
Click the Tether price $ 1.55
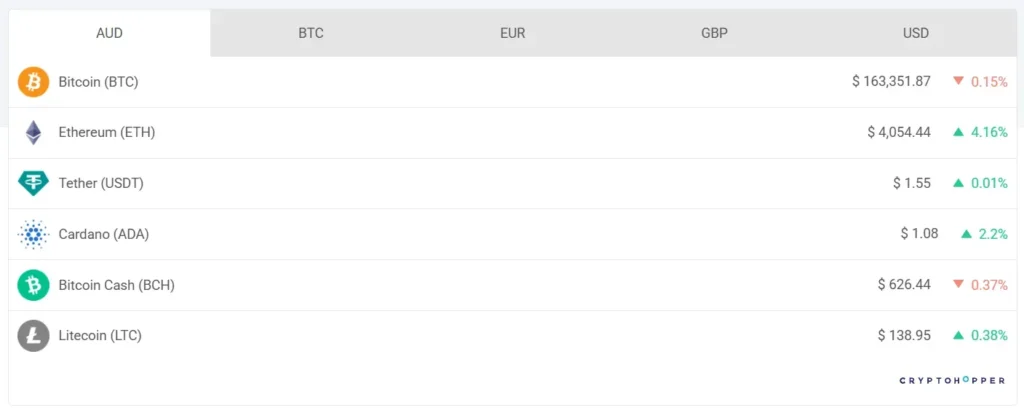911,183
